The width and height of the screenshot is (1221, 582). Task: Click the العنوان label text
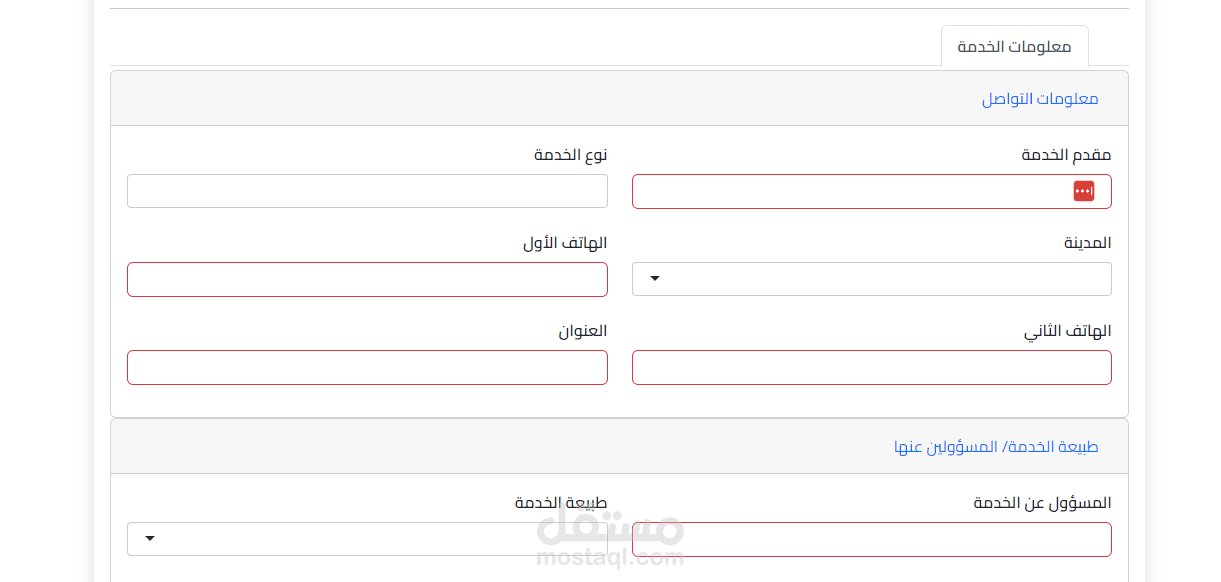pyautogui.click(x=582, y=331)
